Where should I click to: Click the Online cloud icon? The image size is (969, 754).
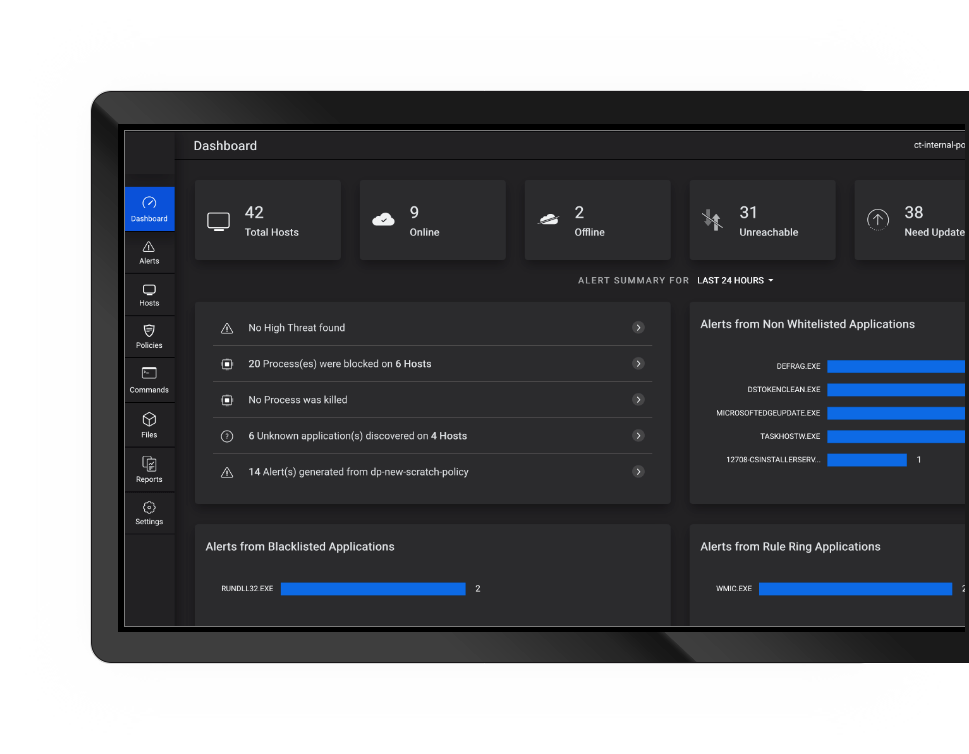point(383,220)
